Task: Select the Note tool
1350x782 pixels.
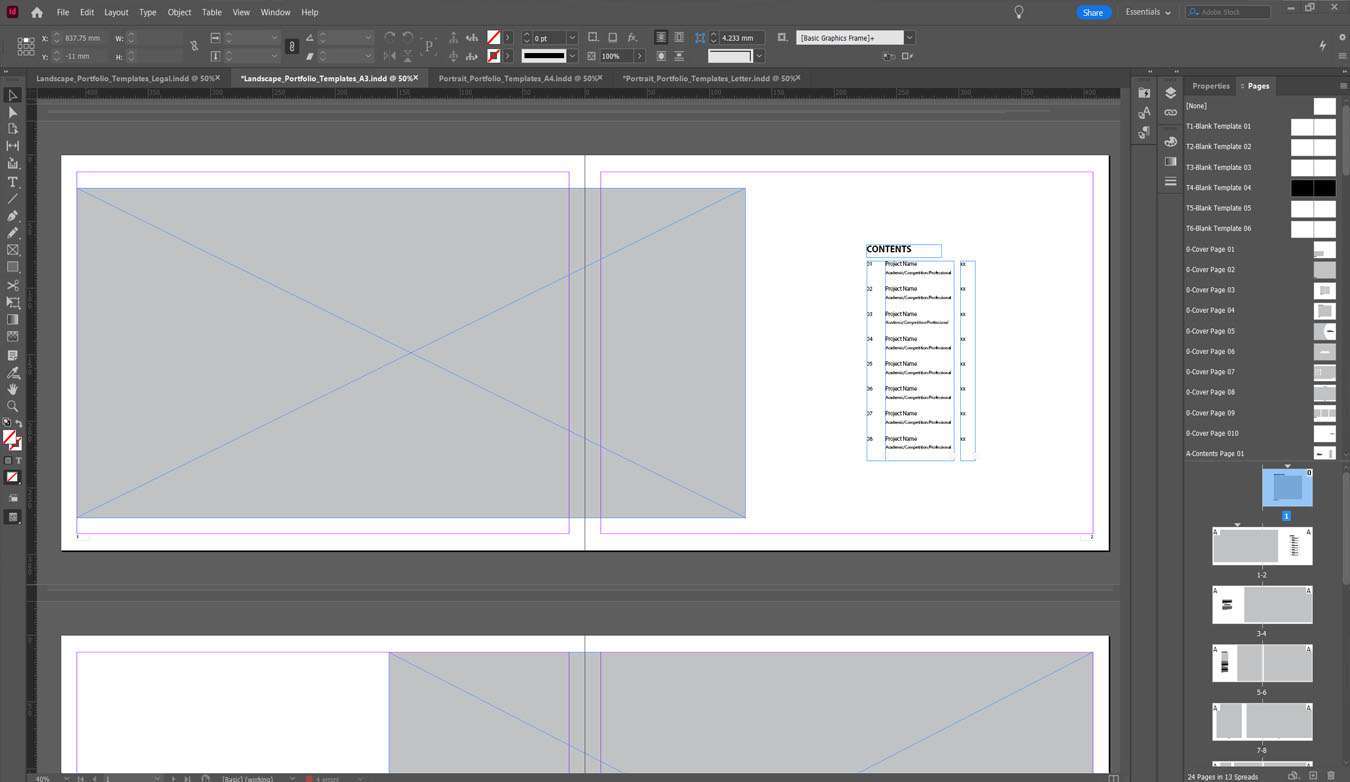Action: [12, 355]
